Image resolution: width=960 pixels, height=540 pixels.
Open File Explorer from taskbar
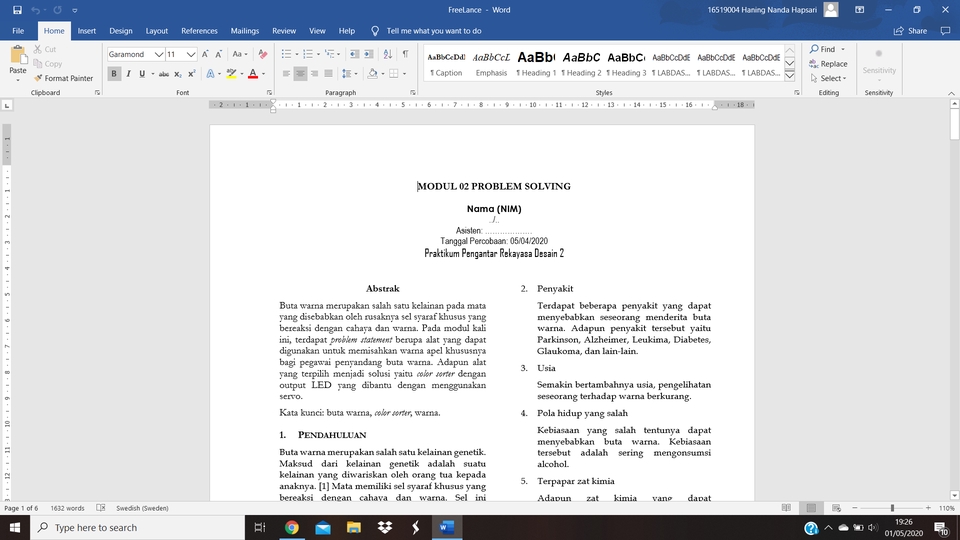353,527
